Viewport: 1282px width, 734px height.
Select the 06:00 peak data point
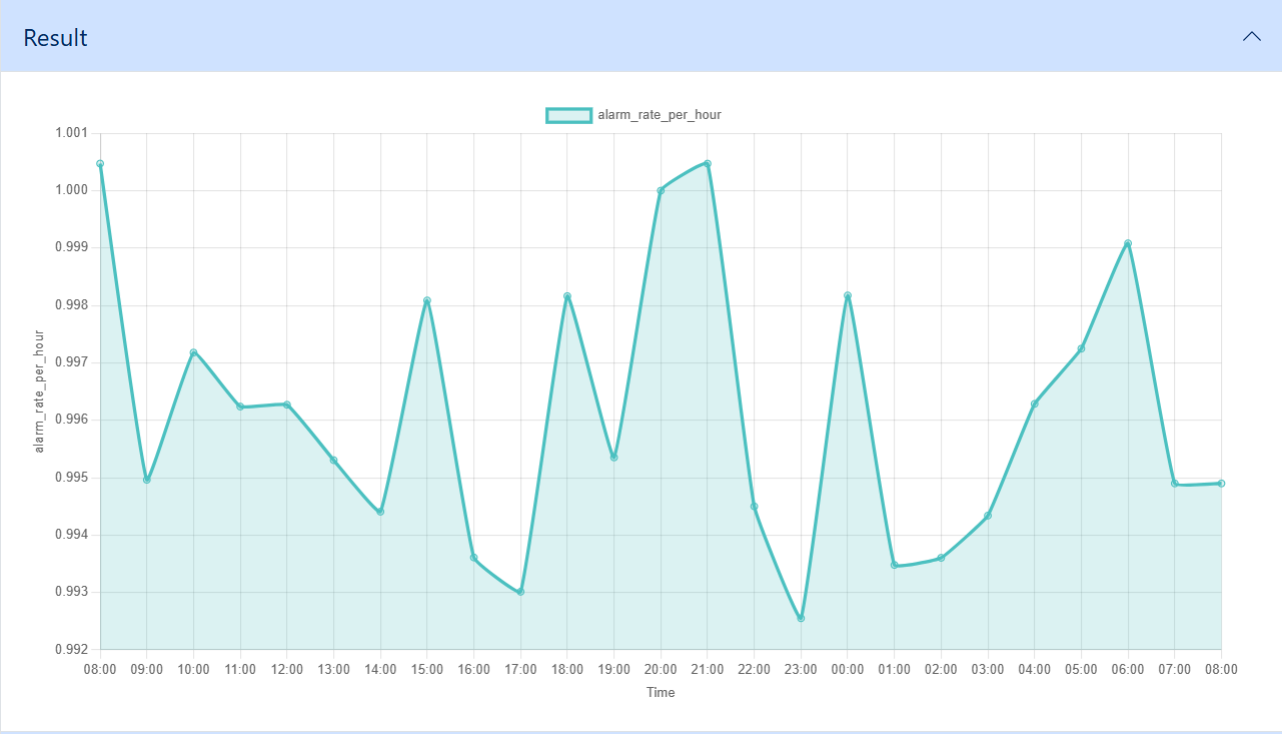pos(1128,243)
